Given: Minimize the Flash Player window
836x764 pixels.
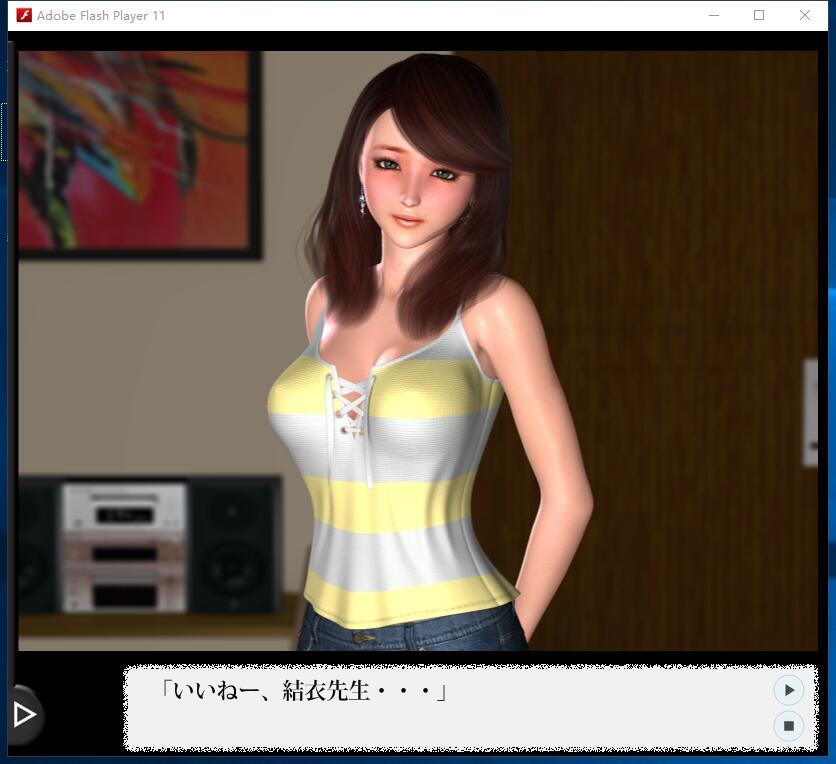Looking at the screenshot, I should [x=714, y=15].
